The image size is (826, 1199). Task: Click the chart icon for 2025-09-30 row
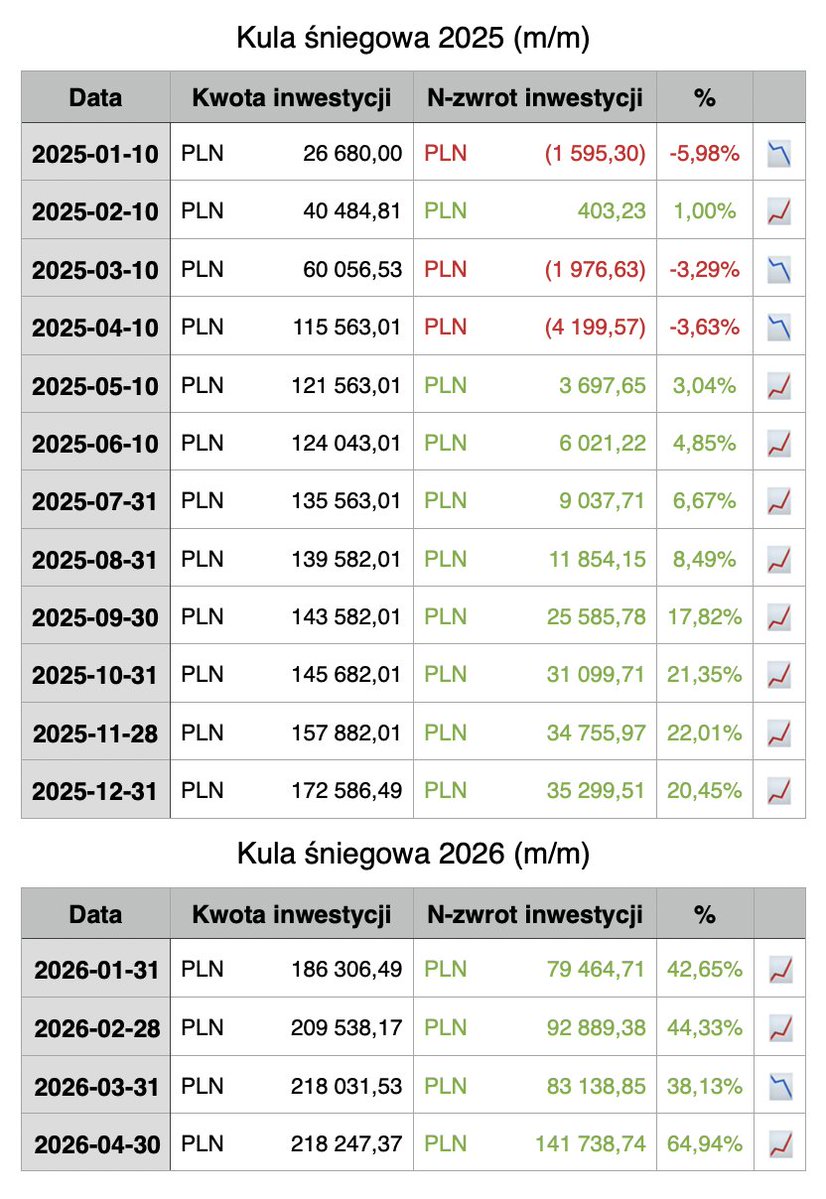coord(778,616)
